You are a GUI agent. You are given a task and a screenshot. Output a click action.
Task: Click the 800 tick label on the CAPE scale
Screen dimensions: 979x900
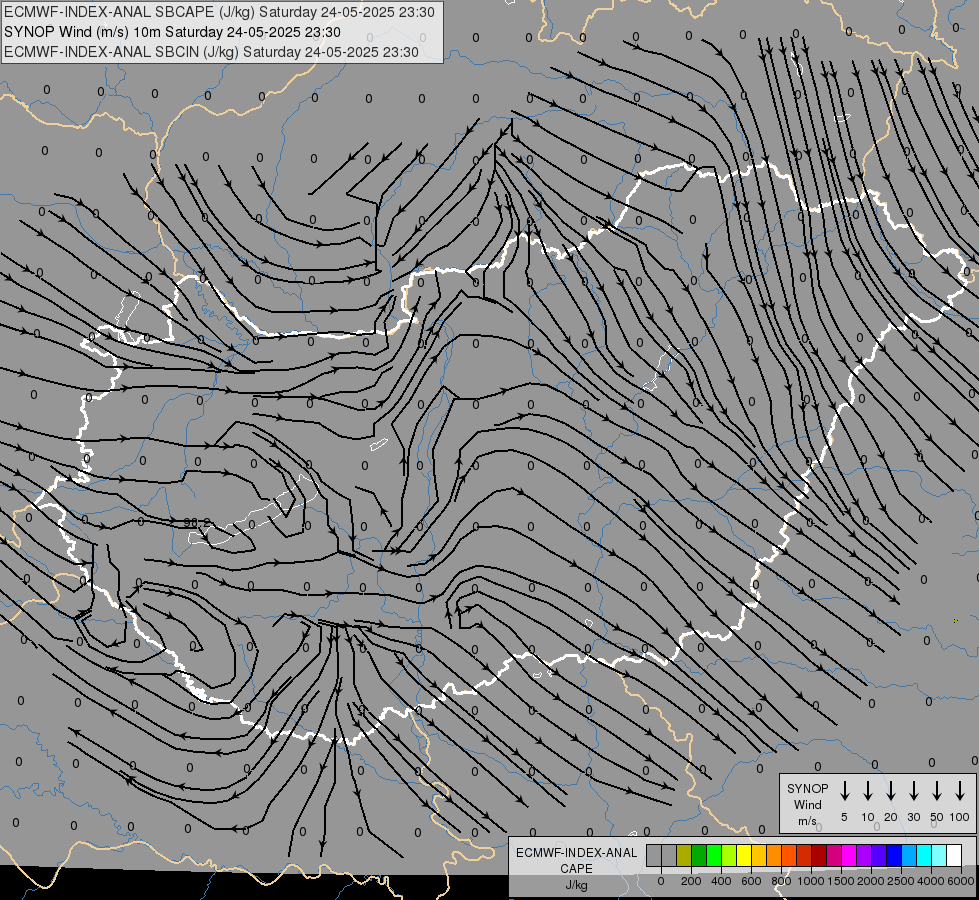point(781,881)
